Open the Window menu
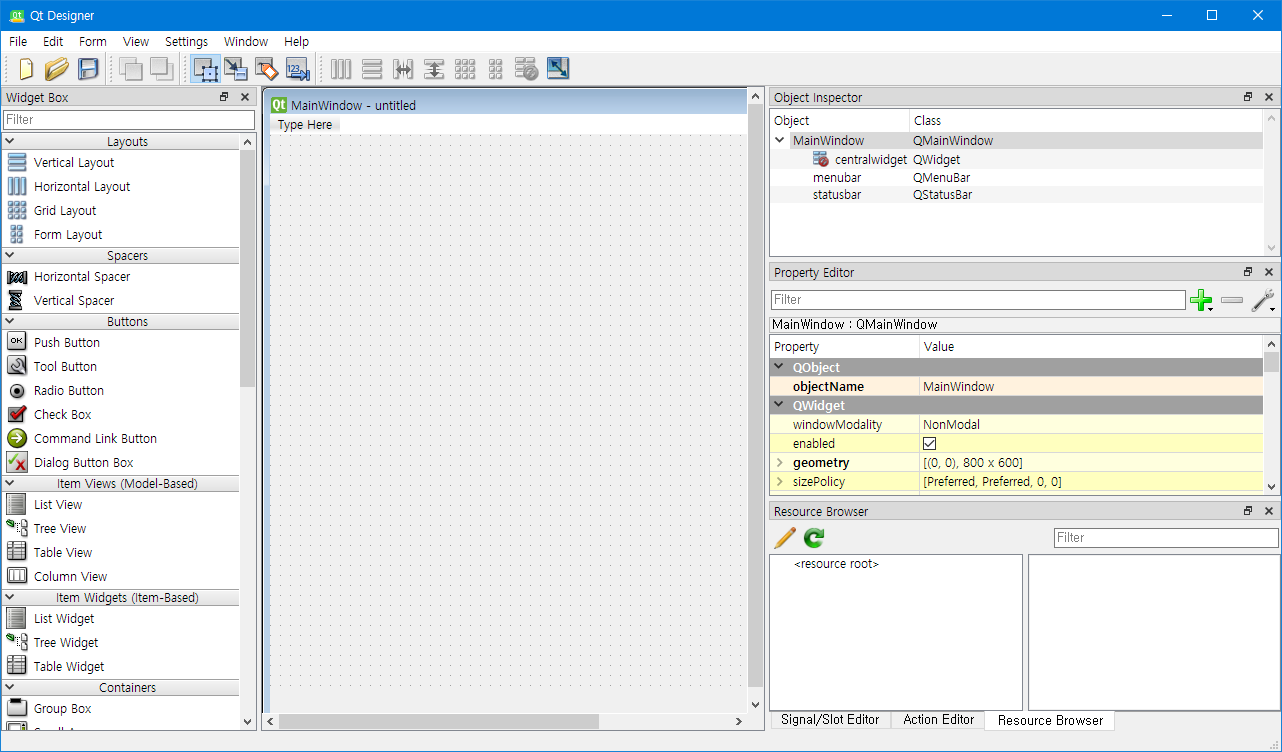 click(246, 42)
